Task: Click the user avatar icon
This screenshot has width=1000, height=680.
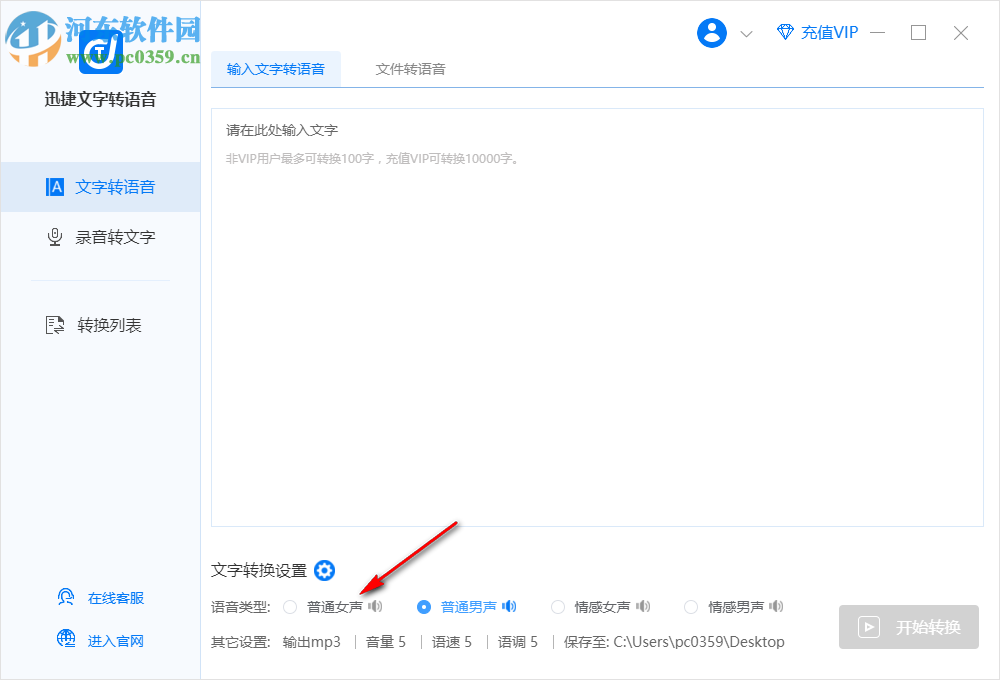Action: click(x=712, y=32)
